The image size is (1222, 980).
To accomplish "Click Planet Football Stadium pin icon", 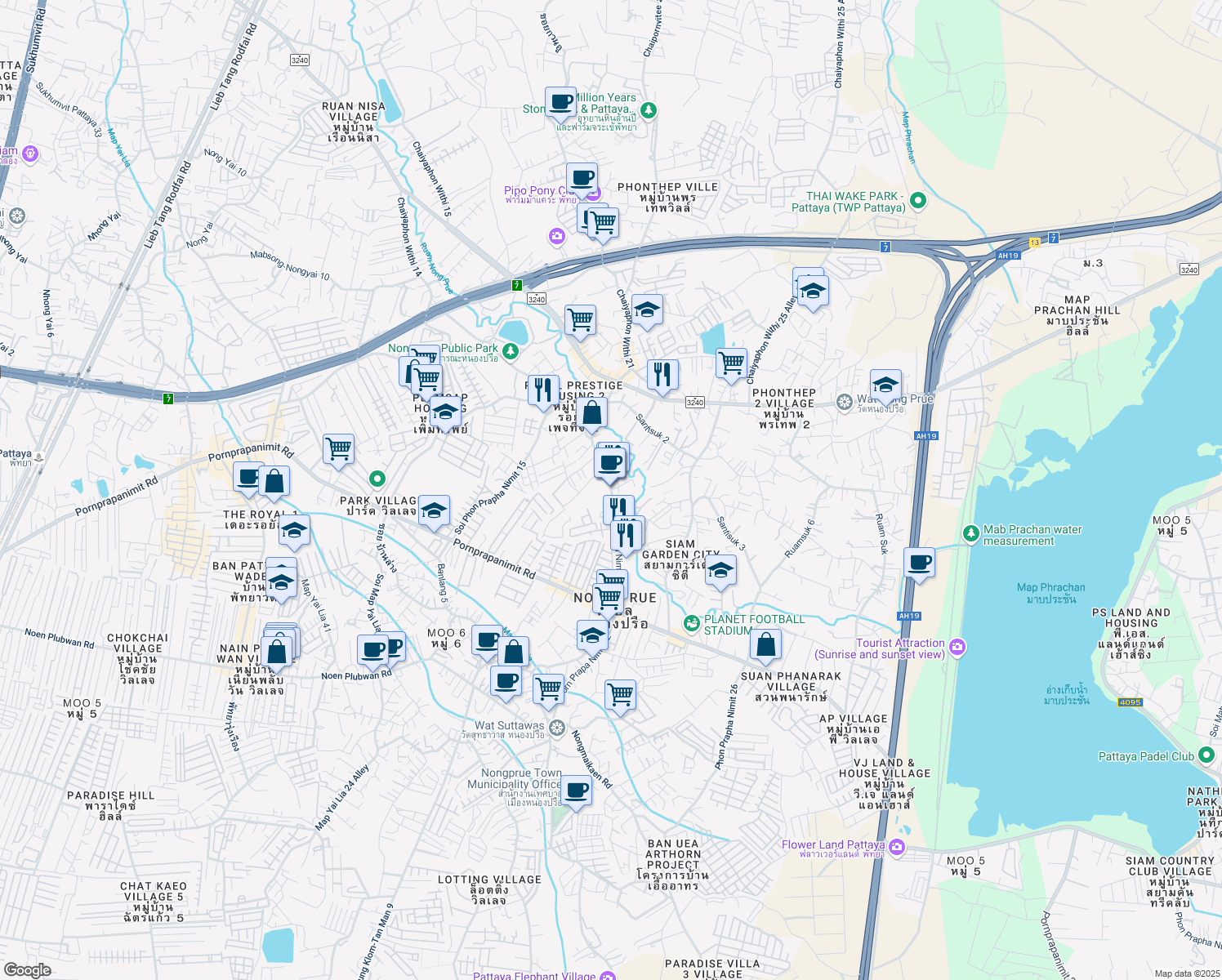I will tap(693, 624).
